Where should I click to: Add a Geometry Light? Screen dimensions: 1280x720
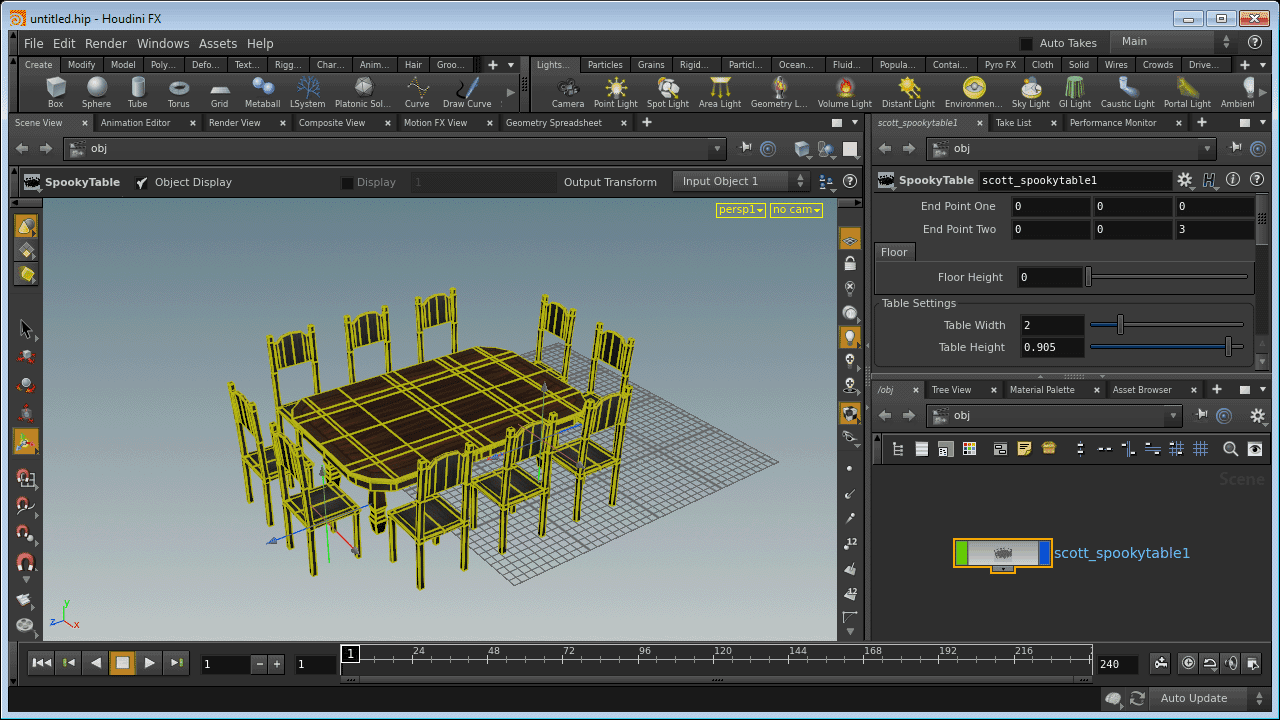[x=779, y=92]
